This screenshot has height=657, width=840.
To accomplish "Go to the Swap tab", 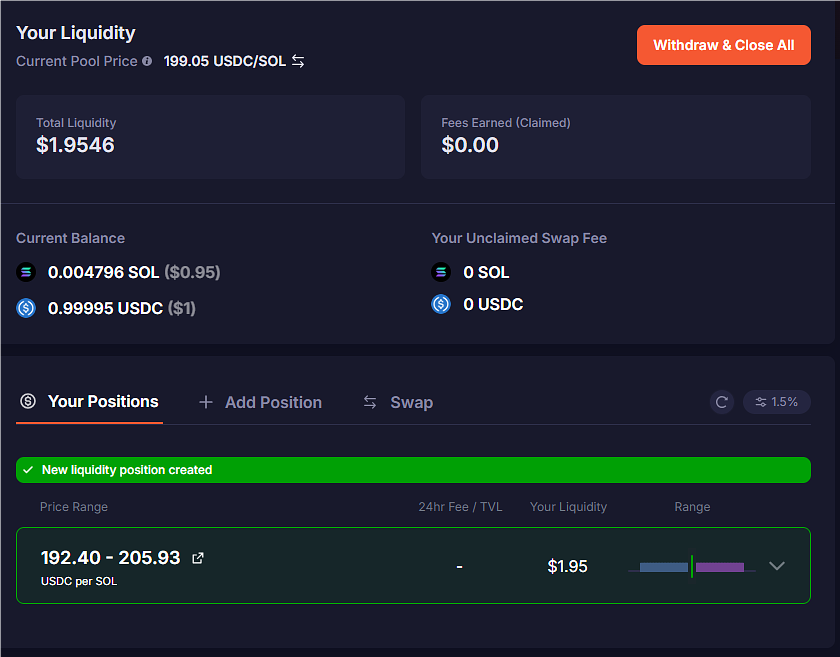I will [398, 402].
